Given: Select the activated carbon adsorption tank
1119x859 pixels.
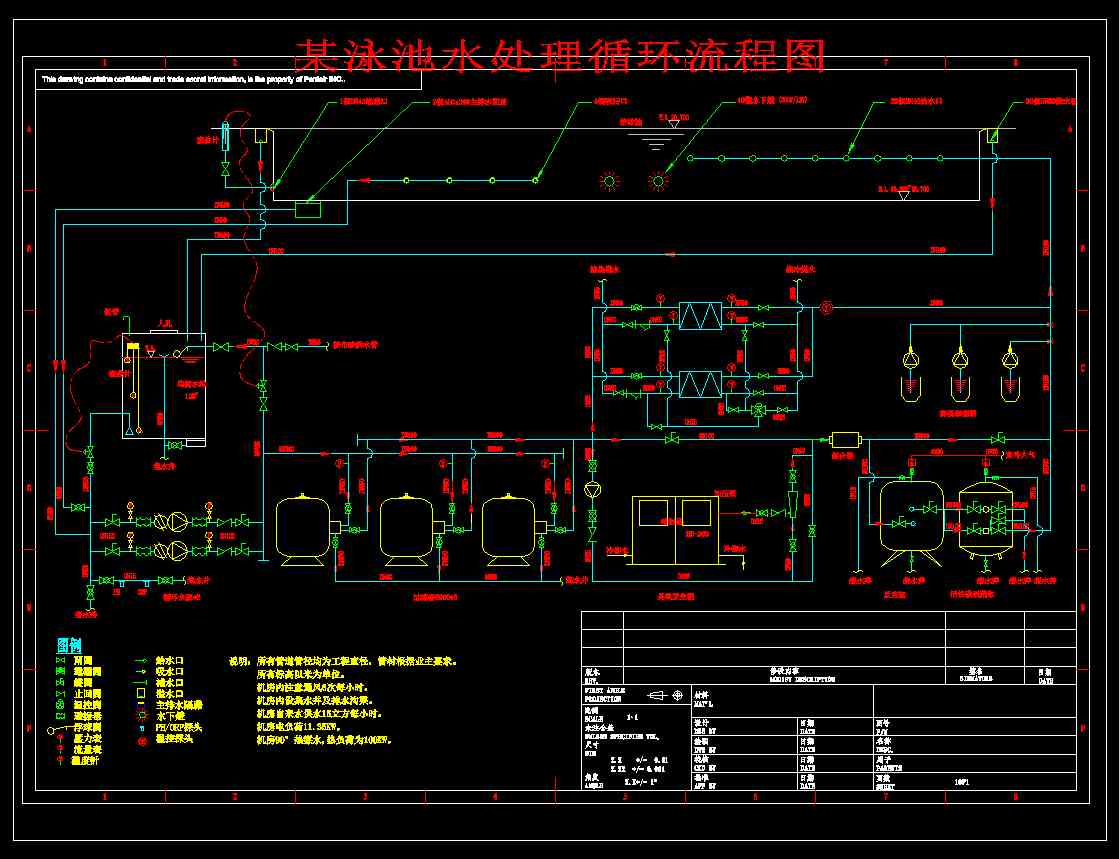Looking at the screenshot, I should pyautogui.click(x=986, y=522).
